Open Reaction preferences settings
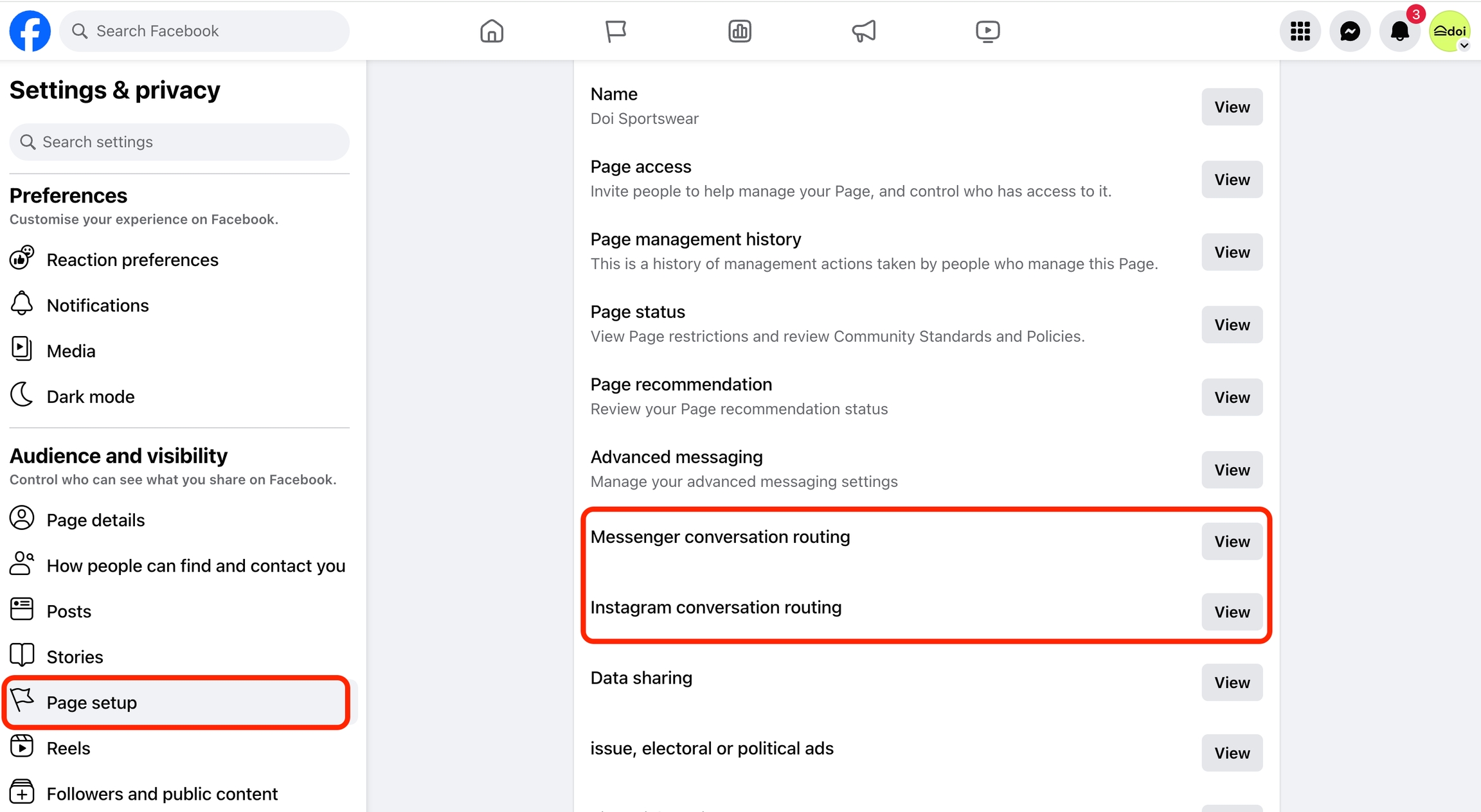 pyautogui.click(x=132, y=260)
